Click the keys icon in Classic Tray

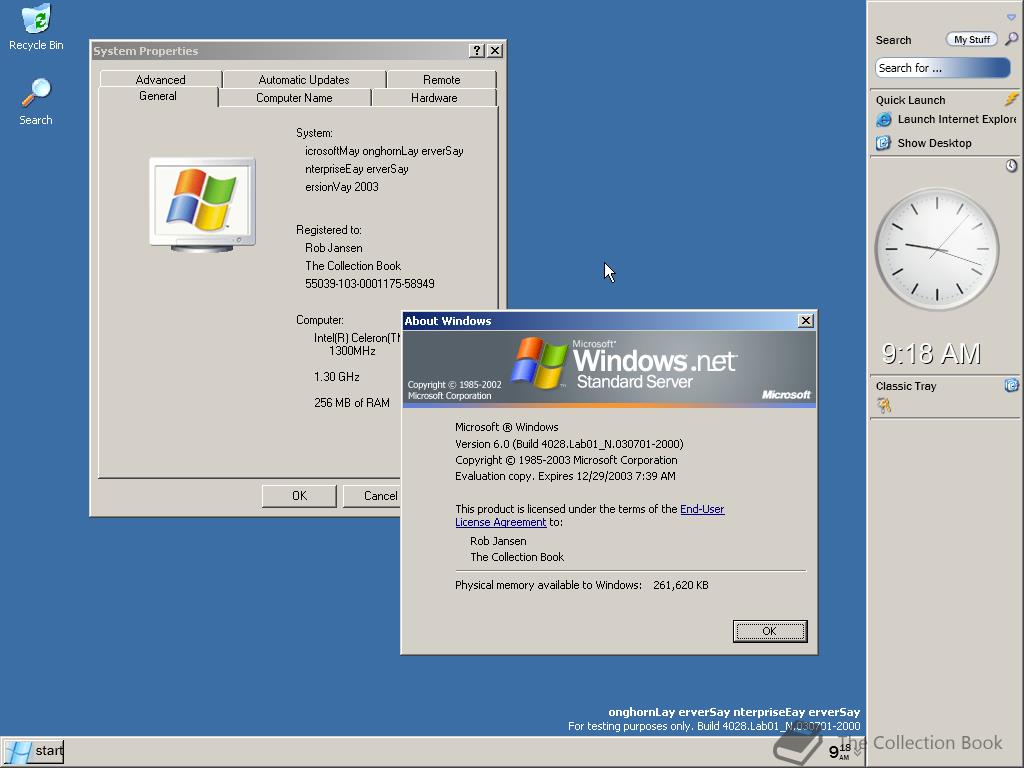coord(884,406)
